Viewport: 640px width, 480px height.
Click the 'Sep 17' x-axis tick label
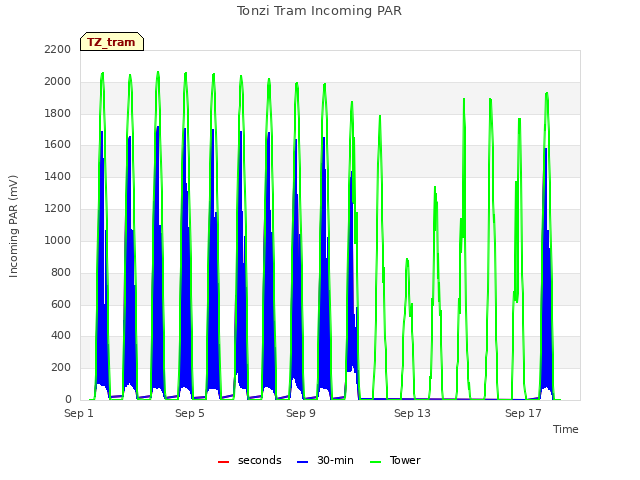523,413
